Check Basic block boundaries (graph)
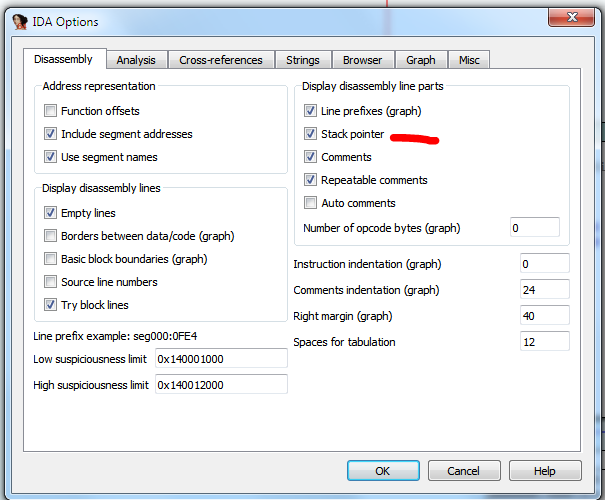This screenshot has width=605, height=500. (51, 259)
